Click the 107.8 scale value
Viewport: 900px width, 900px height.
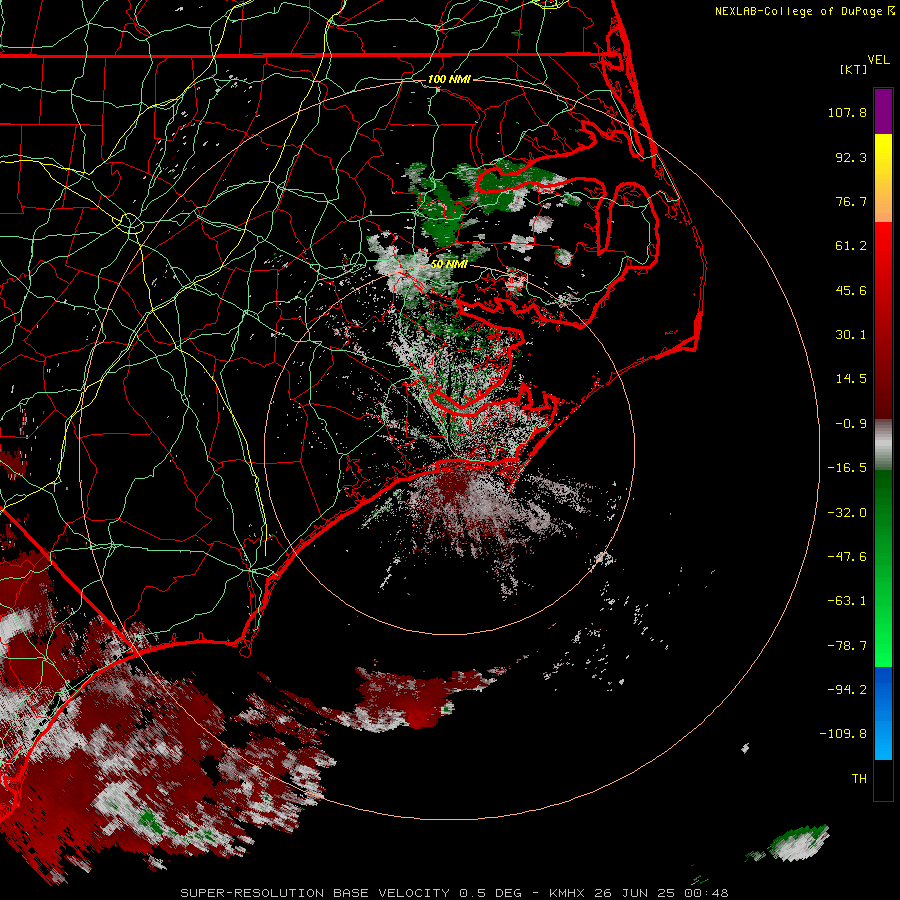point(847,112)
